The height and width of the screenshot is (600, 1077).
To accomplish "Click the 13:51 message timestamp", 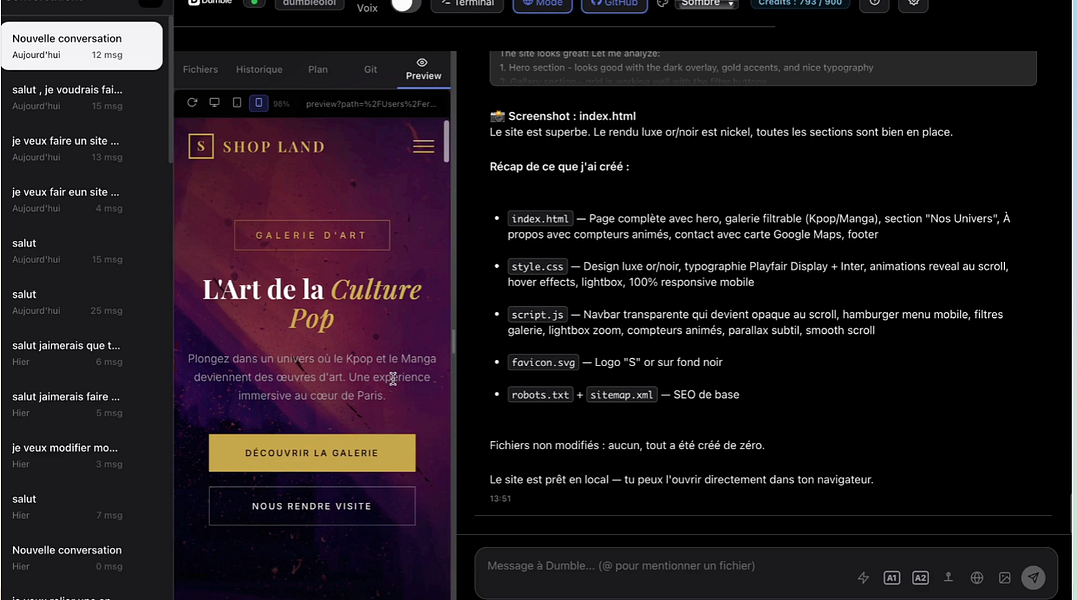I will click(500, 498).
